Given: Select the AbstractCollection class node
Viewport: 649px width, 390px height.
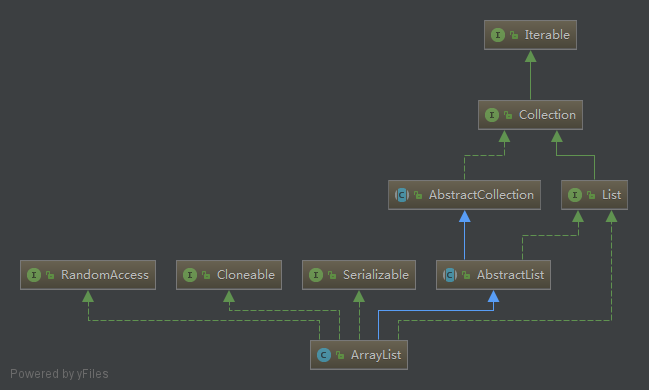Looking at the screenshot, I should tap(464, 195).
